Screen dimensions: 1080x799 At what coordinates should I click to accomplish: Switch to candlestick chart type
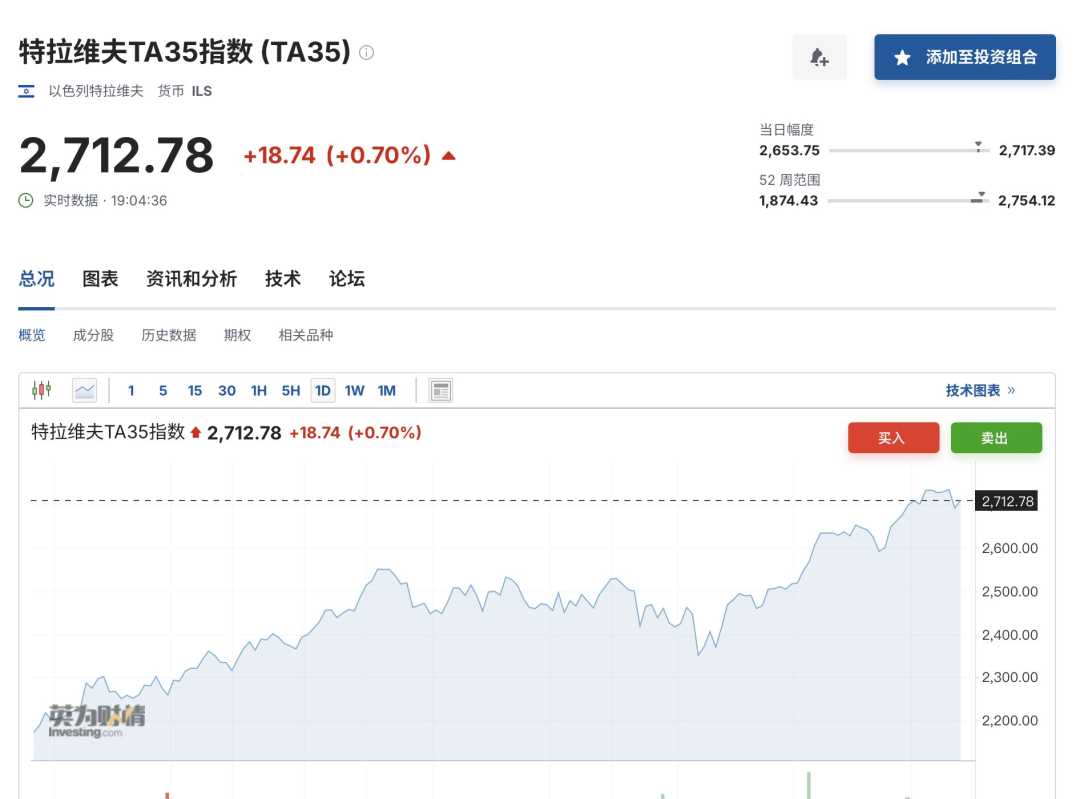click(x=41, y=390)
